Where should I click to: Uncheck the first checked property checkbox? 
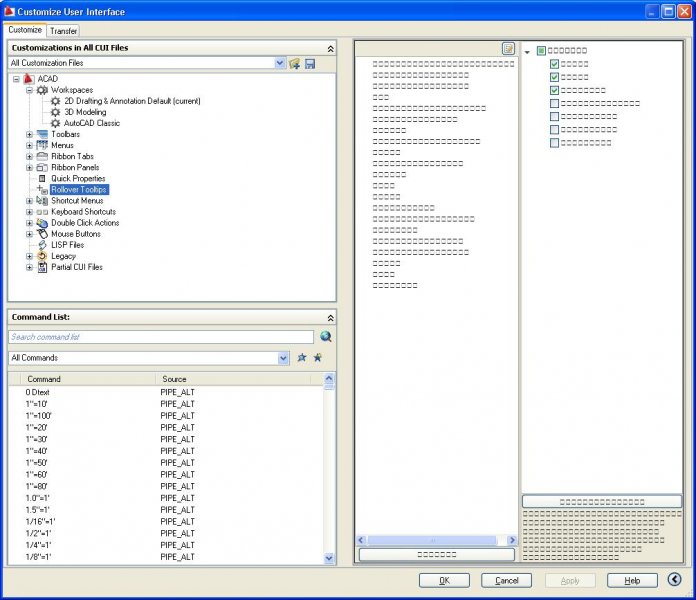click(555, 64)
